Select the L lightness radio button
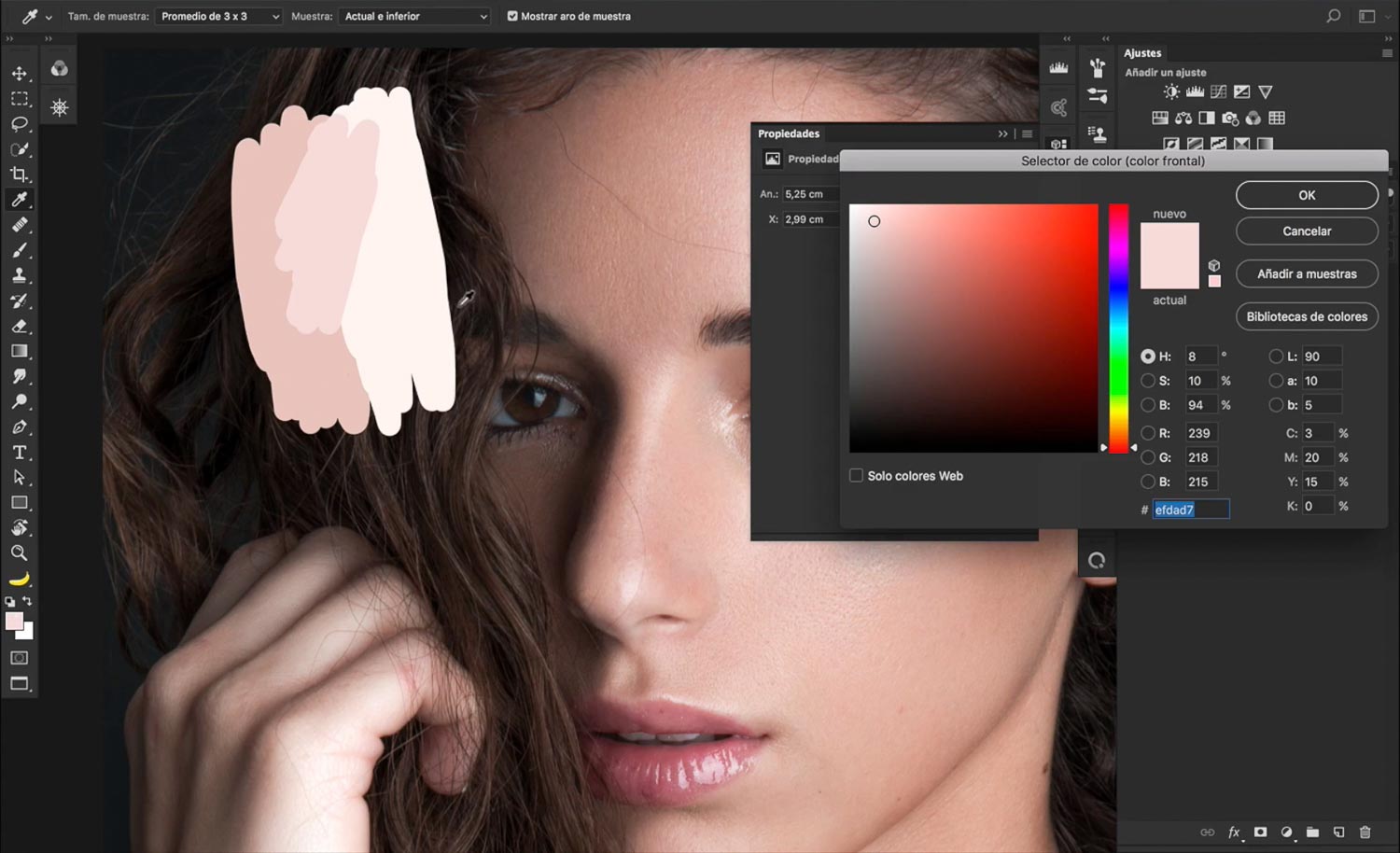1400x853 pixels. 1276,357
